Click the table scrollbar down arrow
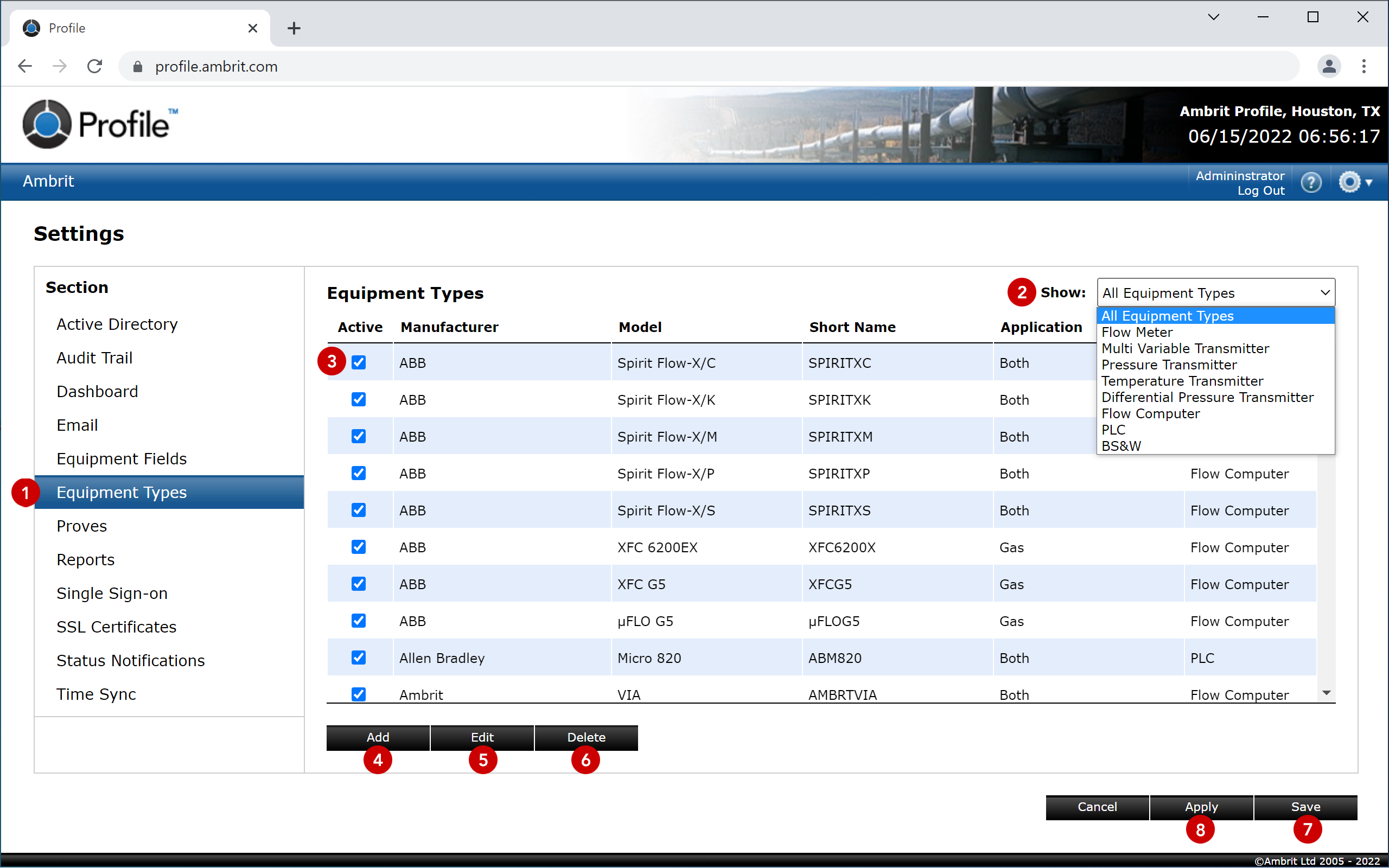This screenshot has width=1389, height=868. 1326,693
